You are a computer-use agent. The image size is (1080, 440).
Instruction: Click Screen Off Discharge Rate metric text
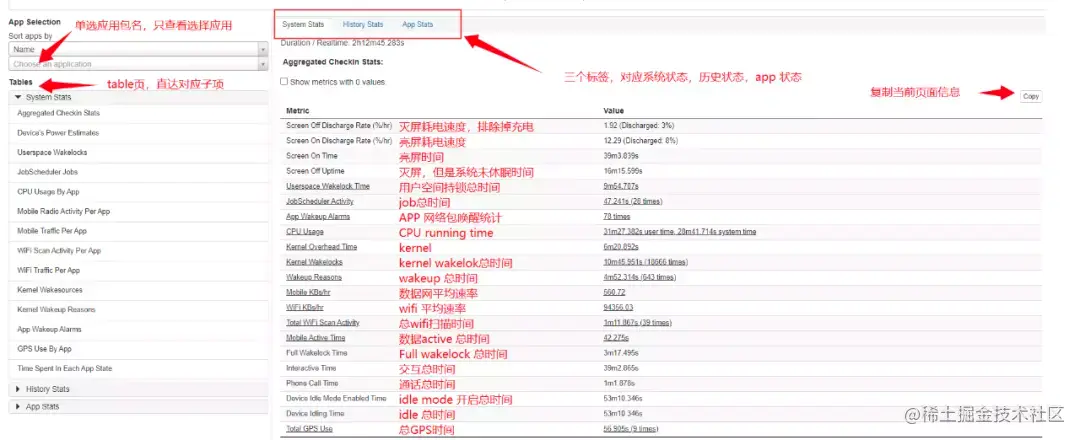tap(339, 125)
